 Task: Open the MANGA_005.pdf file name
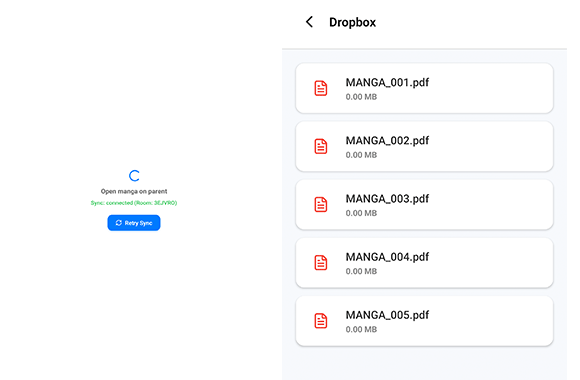tap(387, 315)
